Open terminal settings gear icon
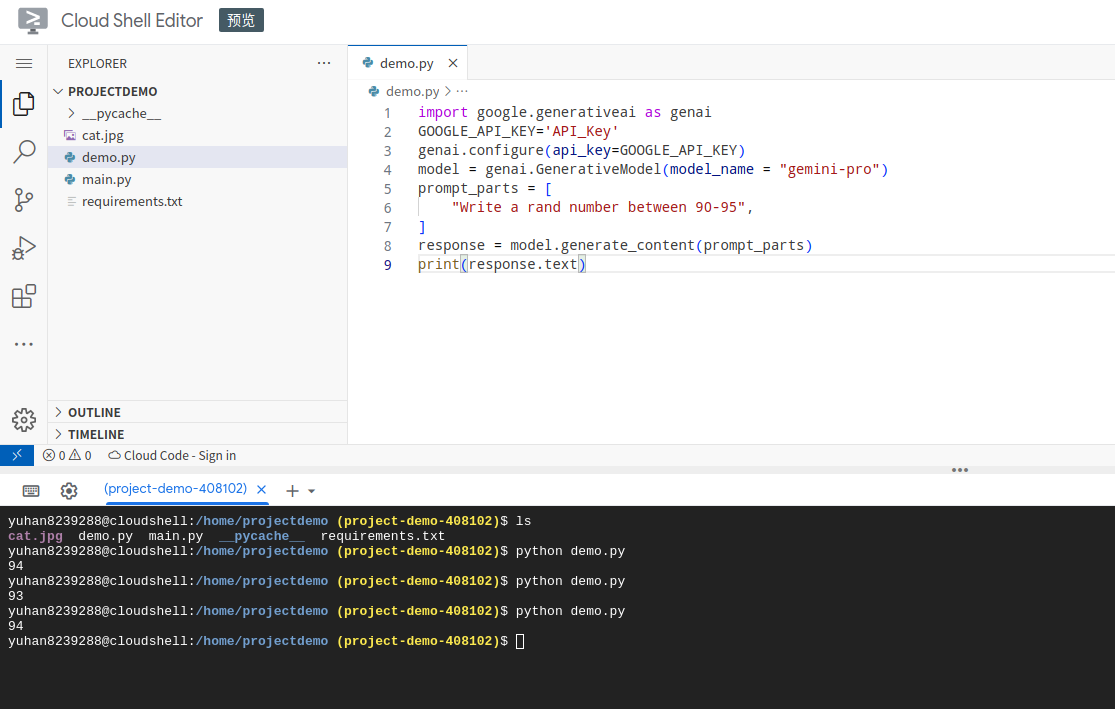 (x=69, y=491)
